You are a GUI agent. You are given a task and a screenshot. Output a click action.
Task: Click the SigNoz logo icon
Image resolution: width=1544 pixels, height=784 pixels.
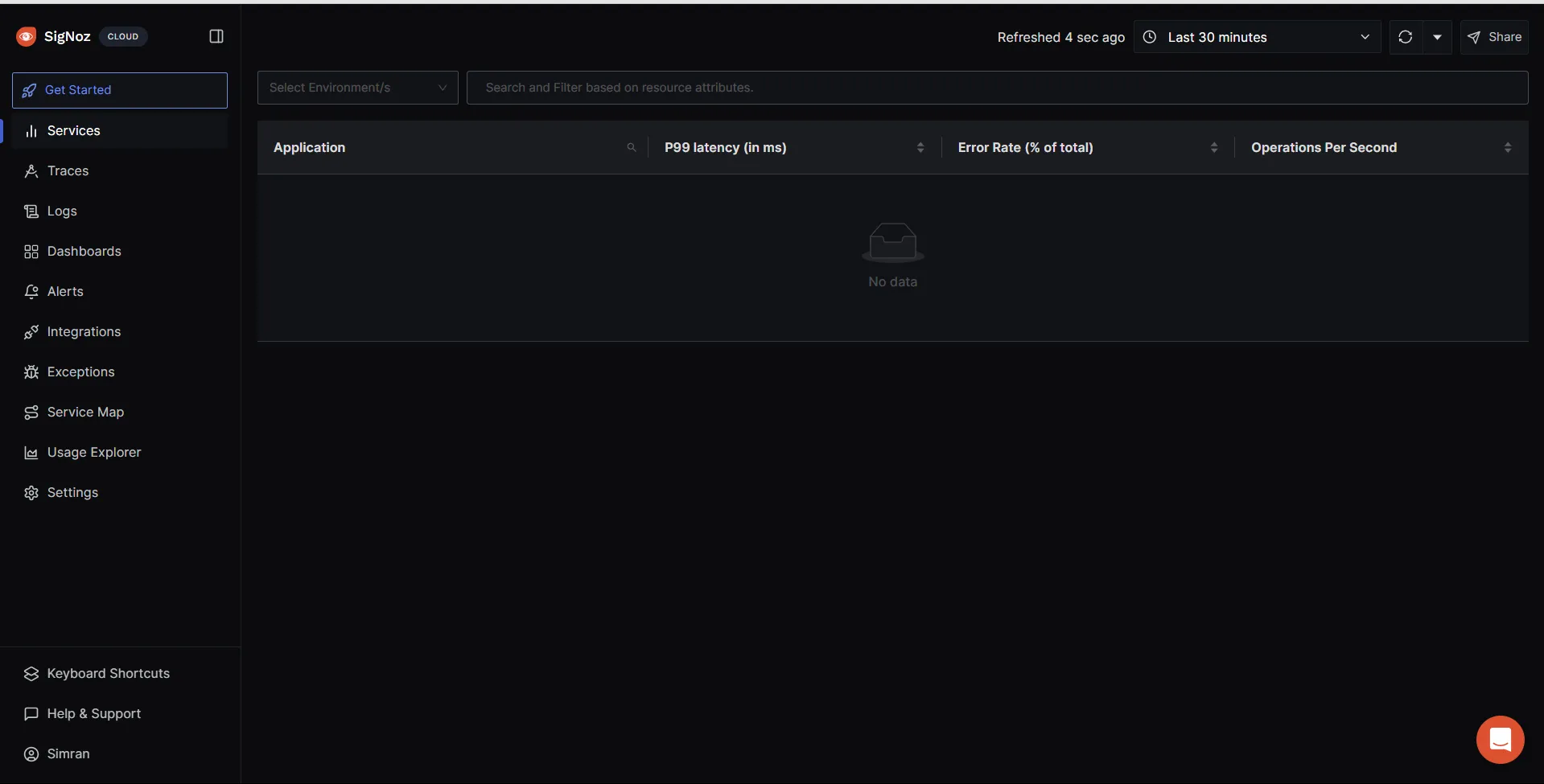[27, 36]
